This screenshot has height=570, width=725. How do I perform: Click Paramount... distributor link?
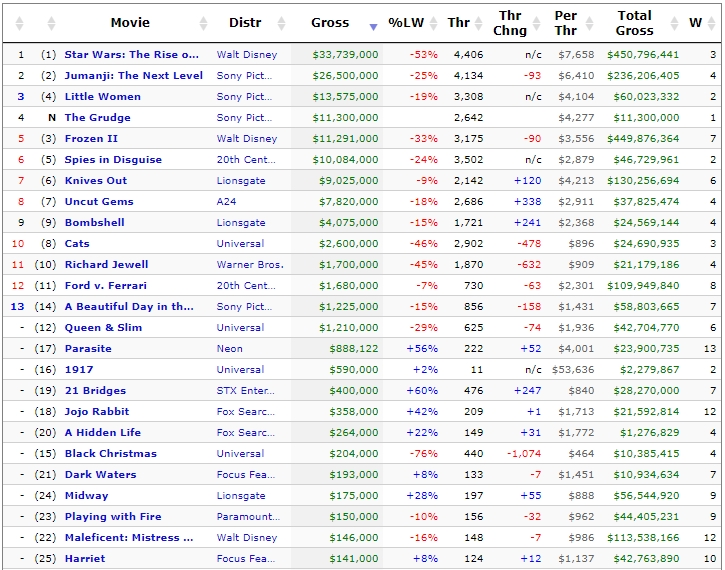tap(248, 517)
